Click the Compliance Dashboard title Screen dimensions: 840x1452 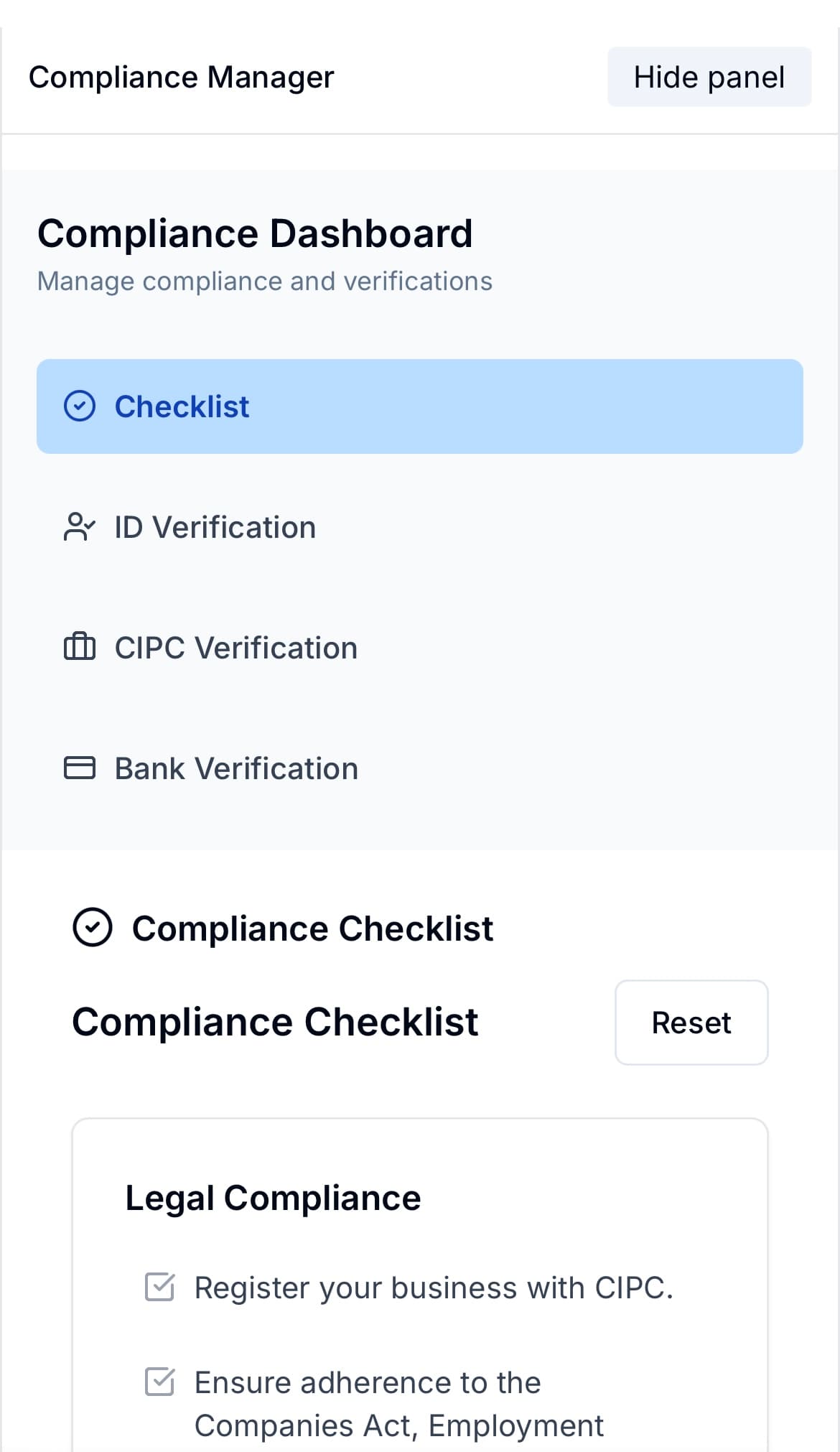point(256,232)
